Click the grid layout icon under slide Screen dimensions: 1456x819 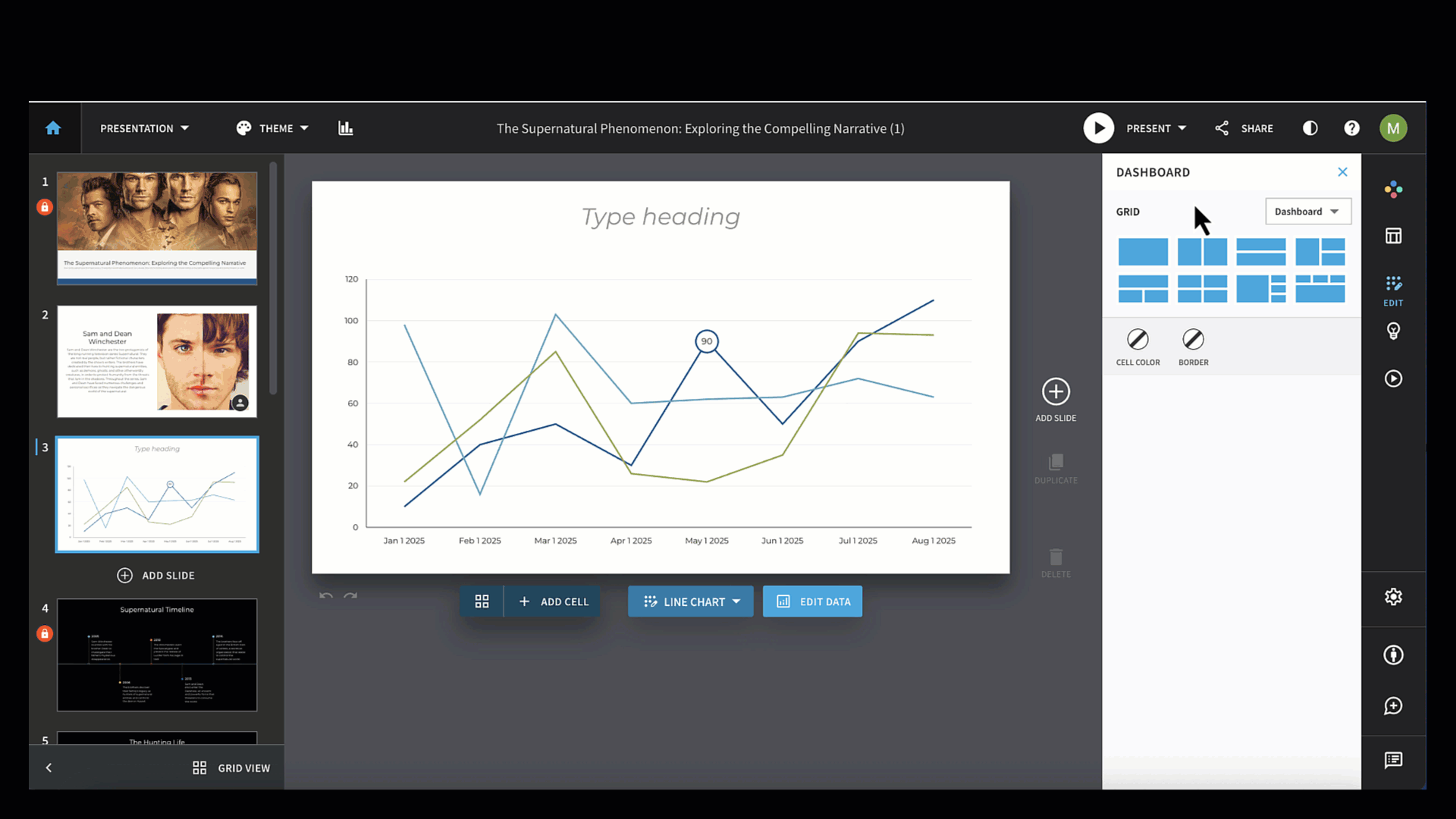click(482, 601)
